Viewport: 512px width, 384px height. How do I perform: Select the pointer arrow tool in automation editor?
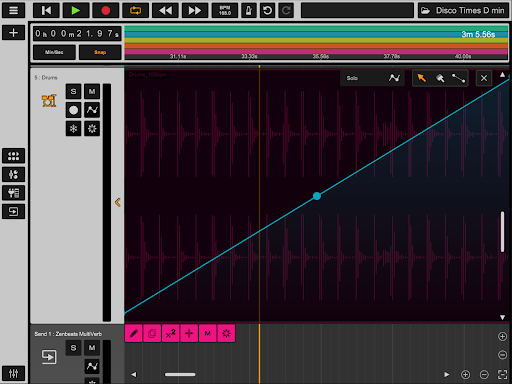point(422,78)
